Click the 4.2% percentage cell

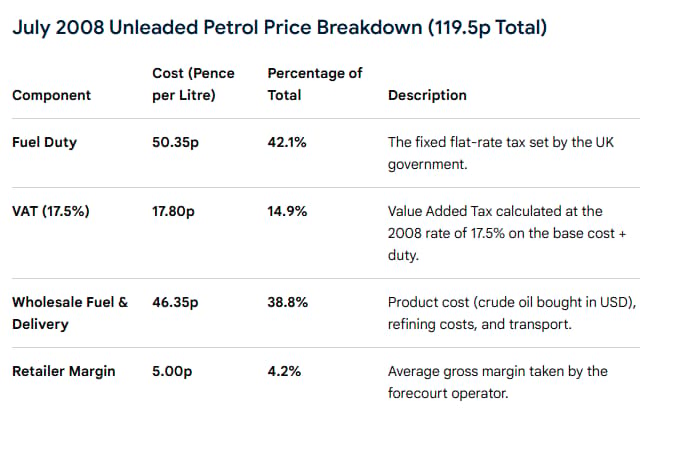click(284, 371)
